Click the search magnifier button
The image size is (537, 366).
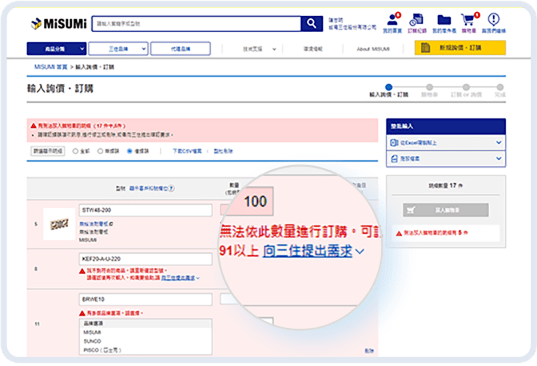[312, 24]
